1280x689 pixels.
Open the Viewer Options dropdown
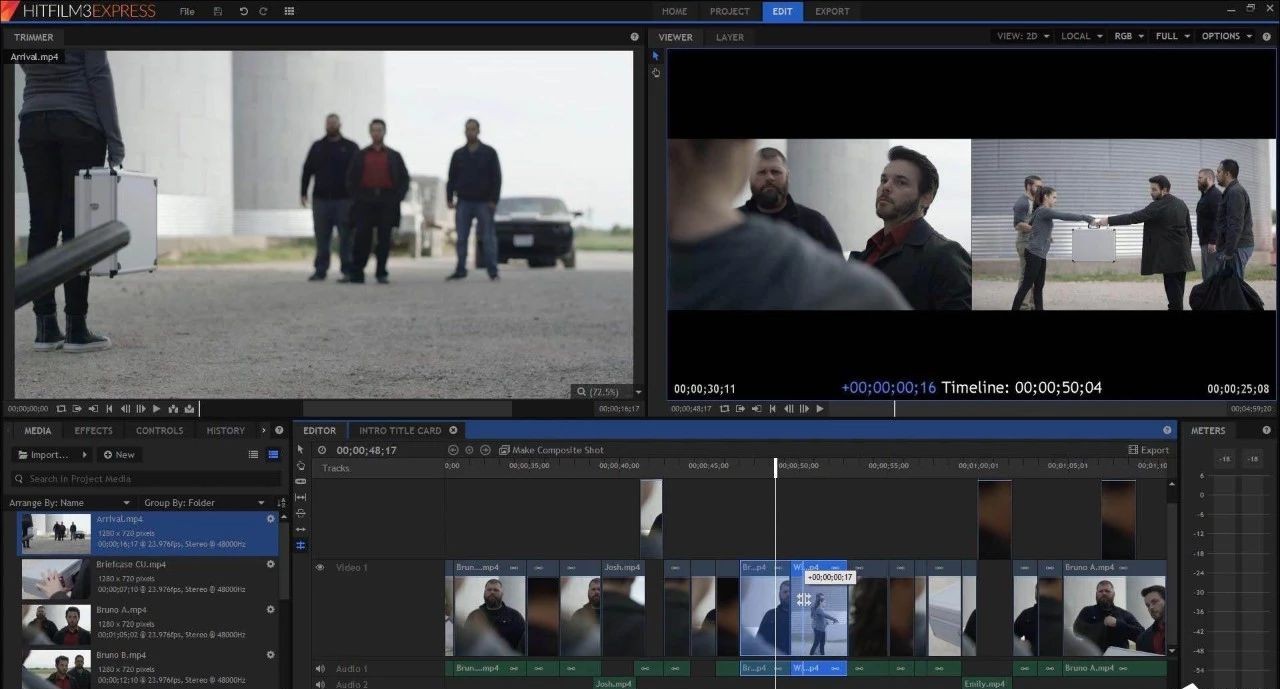click(x=1226, y=36)
